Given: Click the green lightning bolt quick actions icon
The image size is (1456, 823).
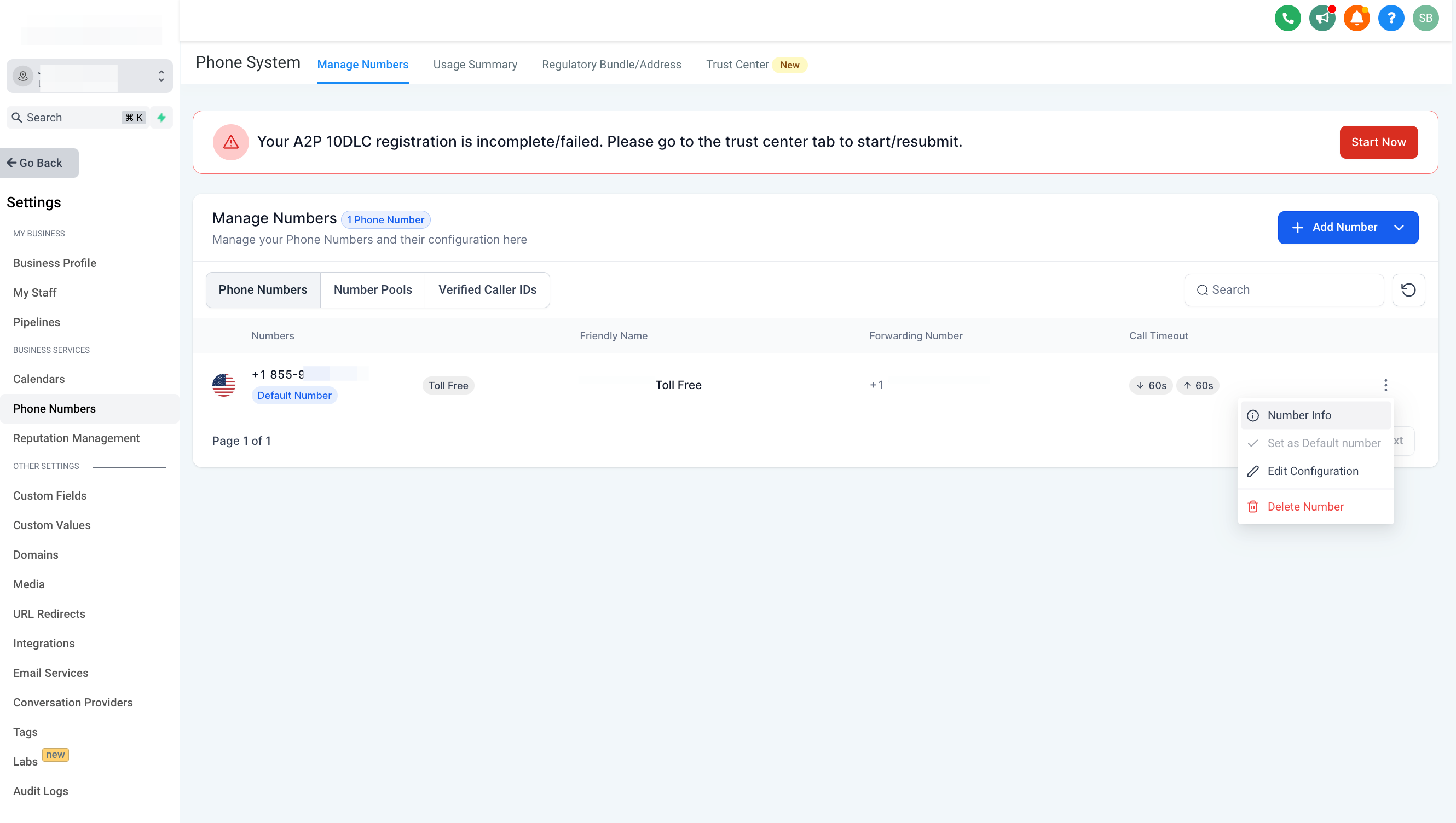Looking at the screenshot, I should click(x=161, y=118).
